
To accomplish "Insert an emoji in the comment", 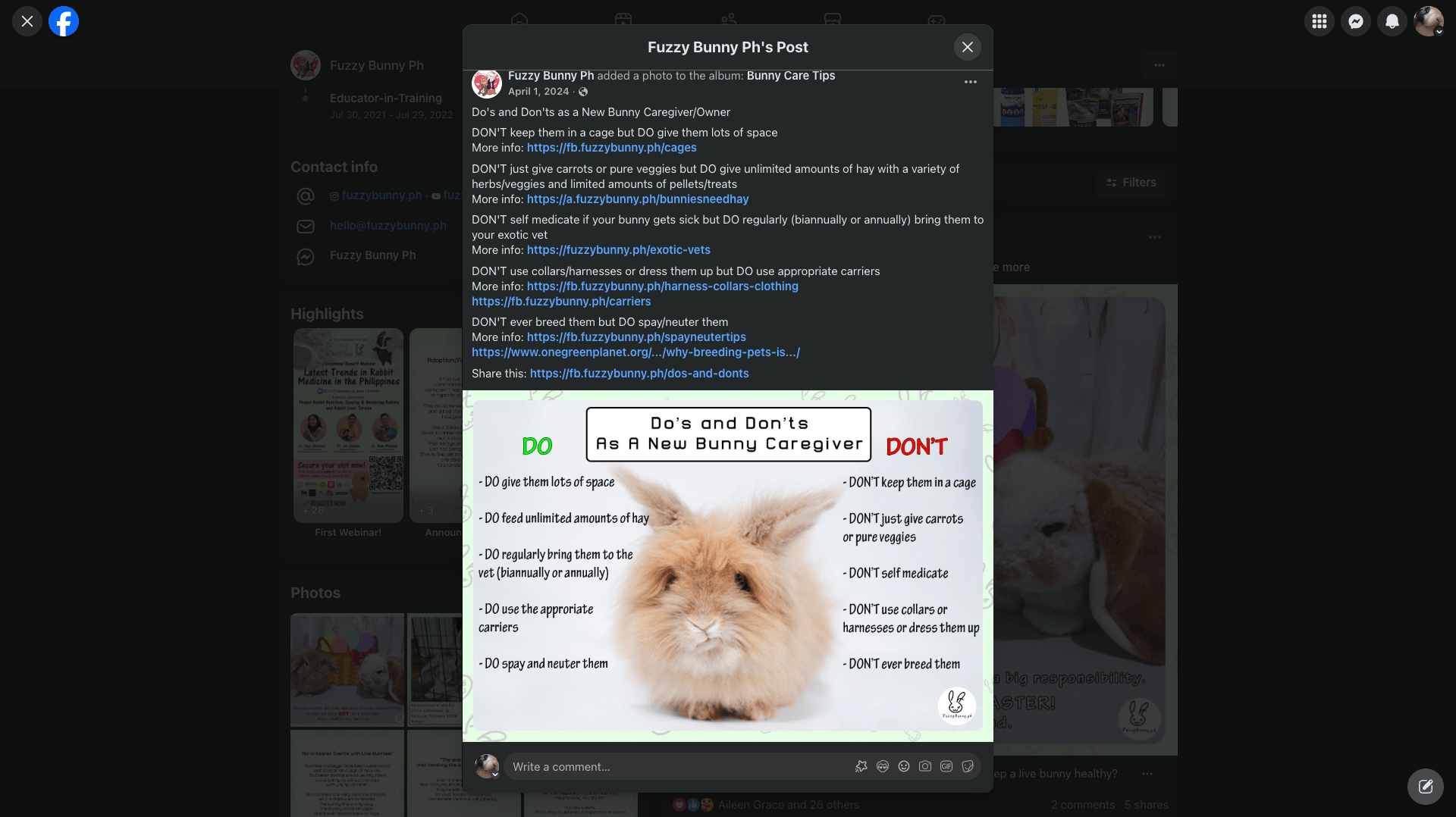I will click(x=904, y=766).
